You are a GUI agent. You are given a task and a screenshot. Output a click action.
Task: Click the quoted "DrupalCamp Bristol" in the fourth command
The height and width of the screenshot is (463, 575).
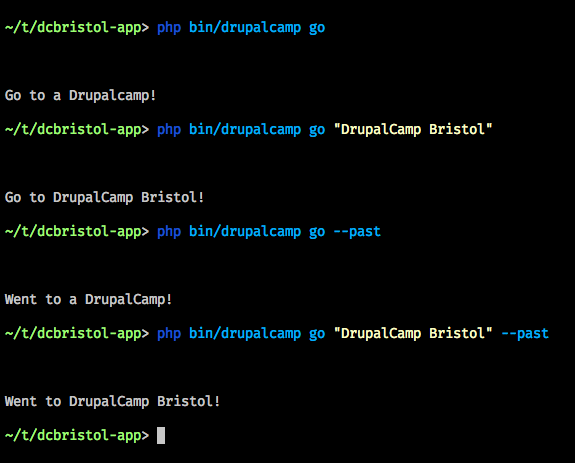pos(413,333)
